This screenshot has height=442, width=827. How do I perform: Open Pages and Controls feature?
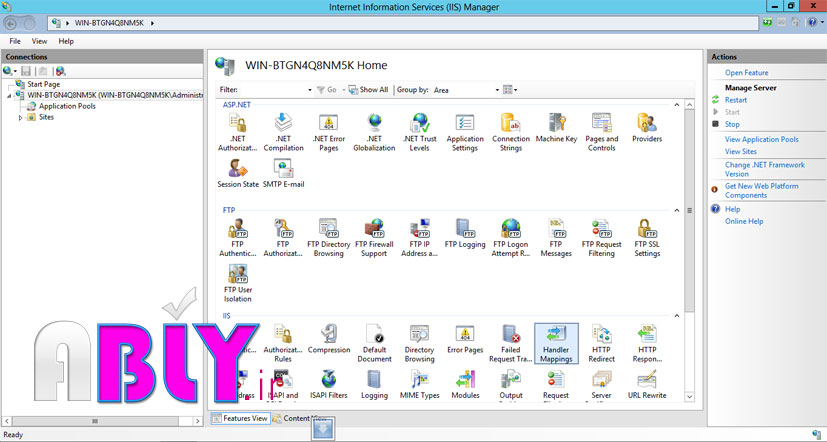pyautogui.click(x=602, y=133)
